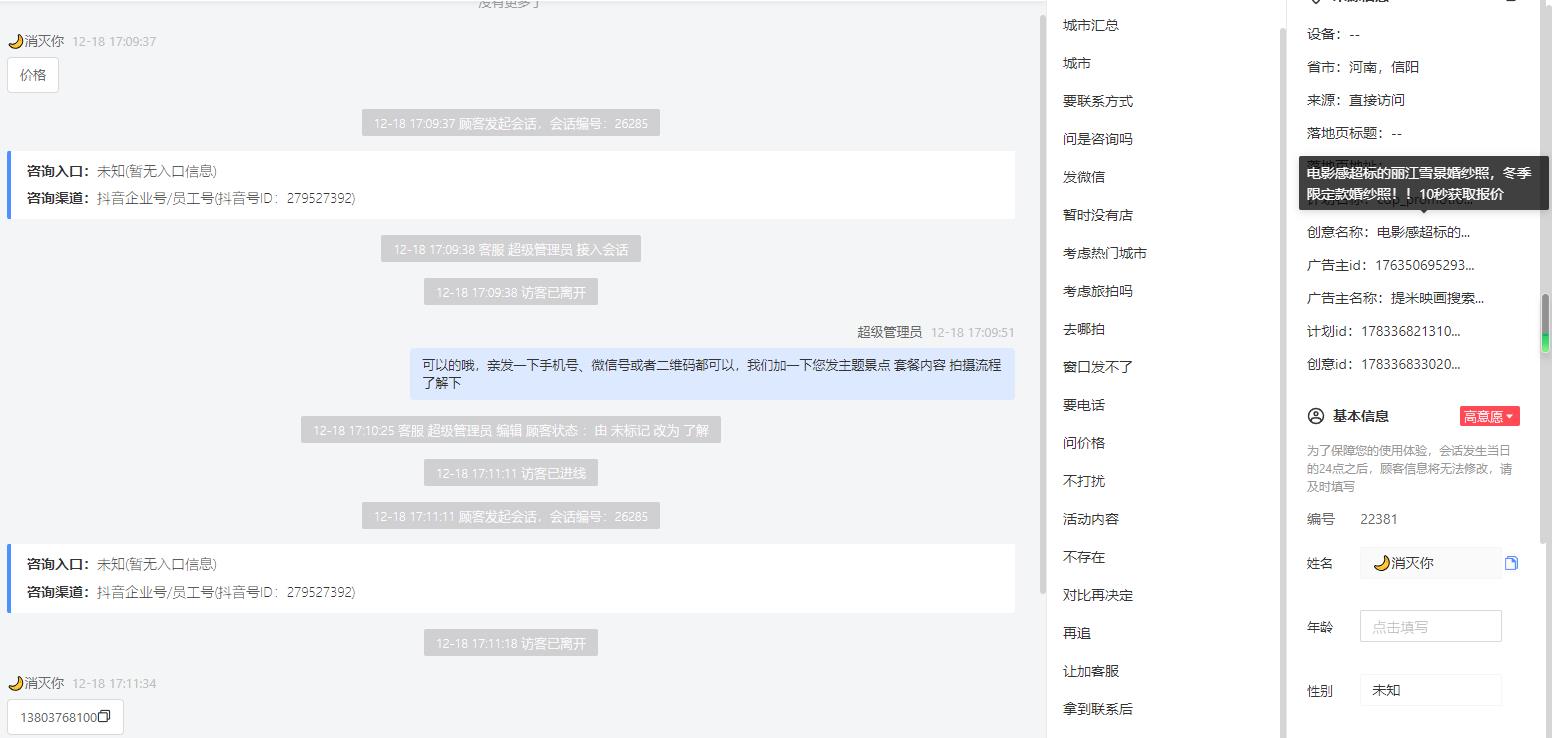Viewport: 1552px width, 738px height.
Task: Choose the 考虑旅拍吗 quick reply
Action: point(1098,291)
